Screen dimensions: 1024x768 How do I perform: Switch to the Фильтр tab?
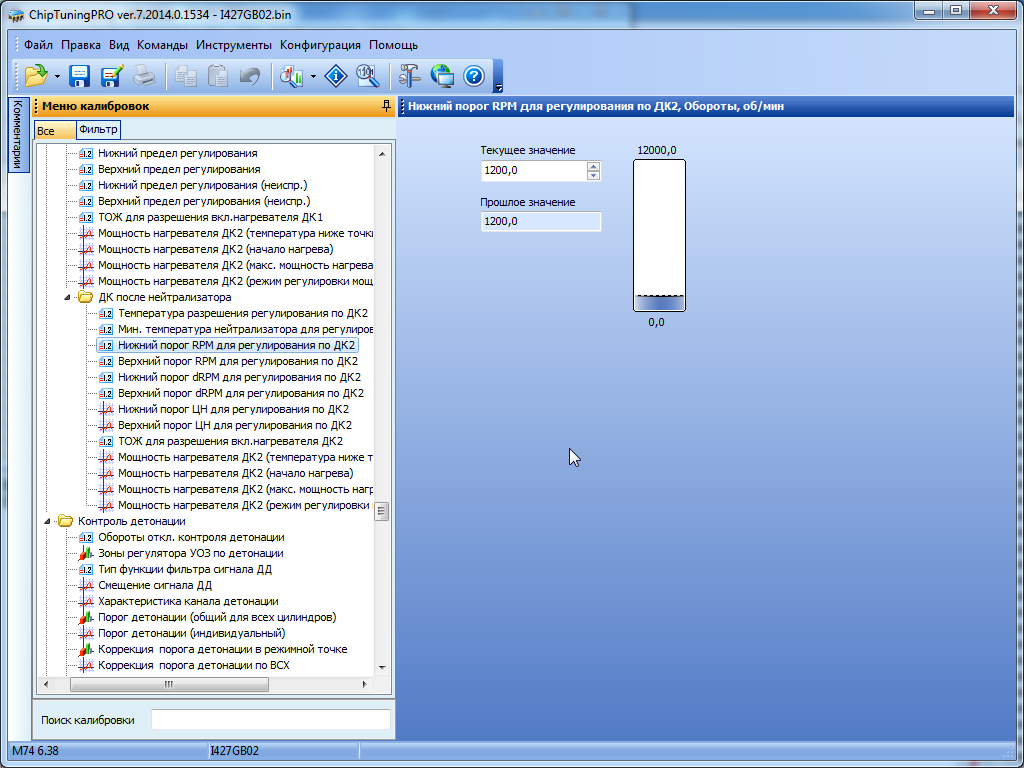pos(97,130)
